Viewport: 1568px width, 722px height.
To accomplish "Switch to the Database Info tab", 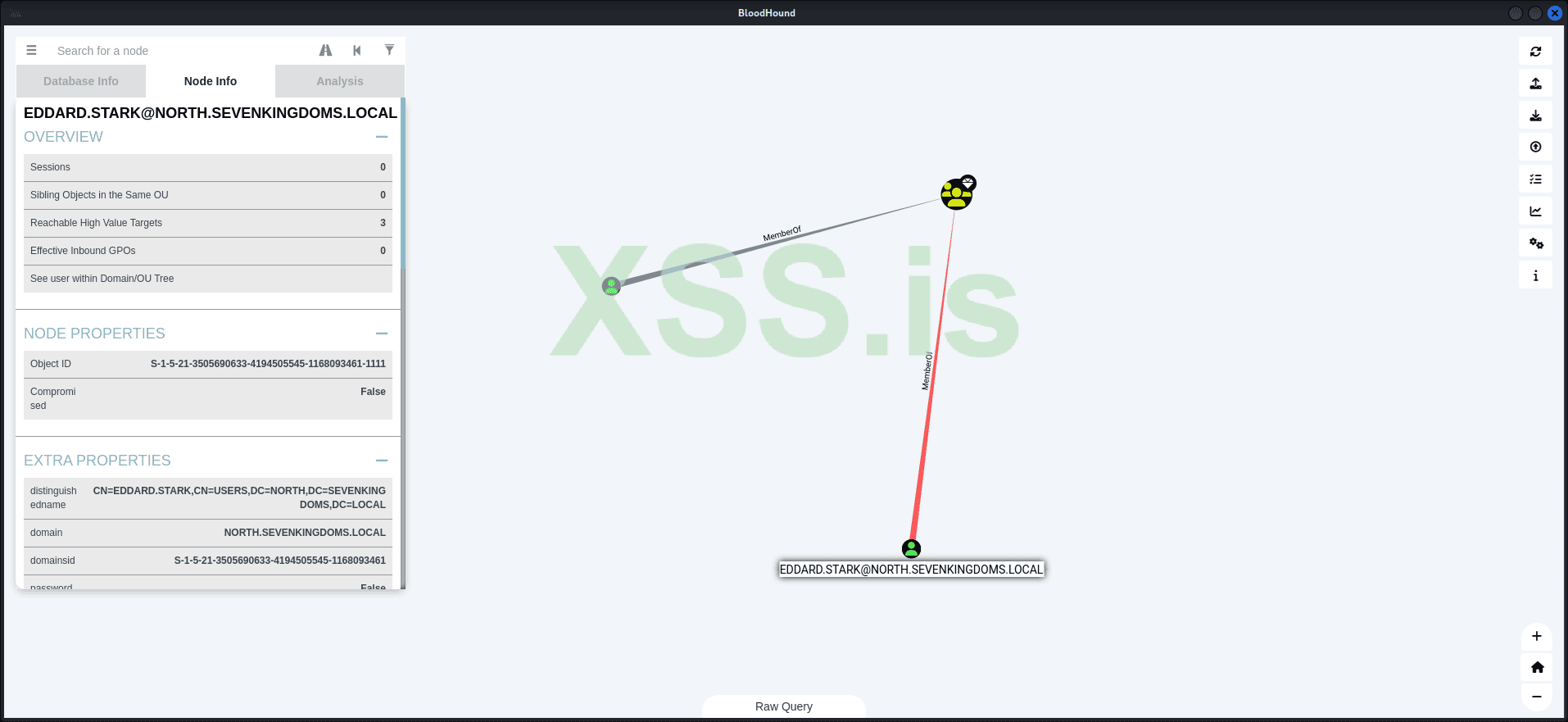I will click(x=81, y=81).
